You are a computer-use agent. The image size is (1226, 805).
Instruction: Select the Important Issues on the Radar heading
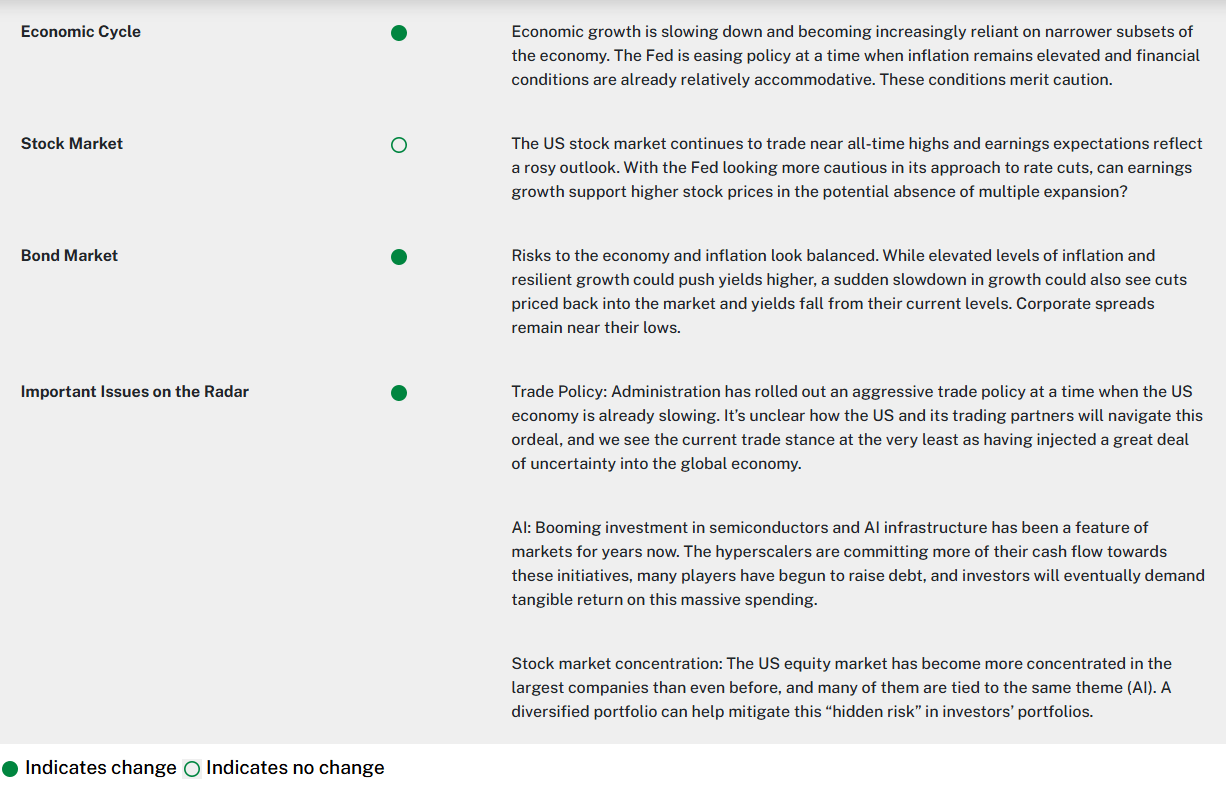click(x=135, y=392)
